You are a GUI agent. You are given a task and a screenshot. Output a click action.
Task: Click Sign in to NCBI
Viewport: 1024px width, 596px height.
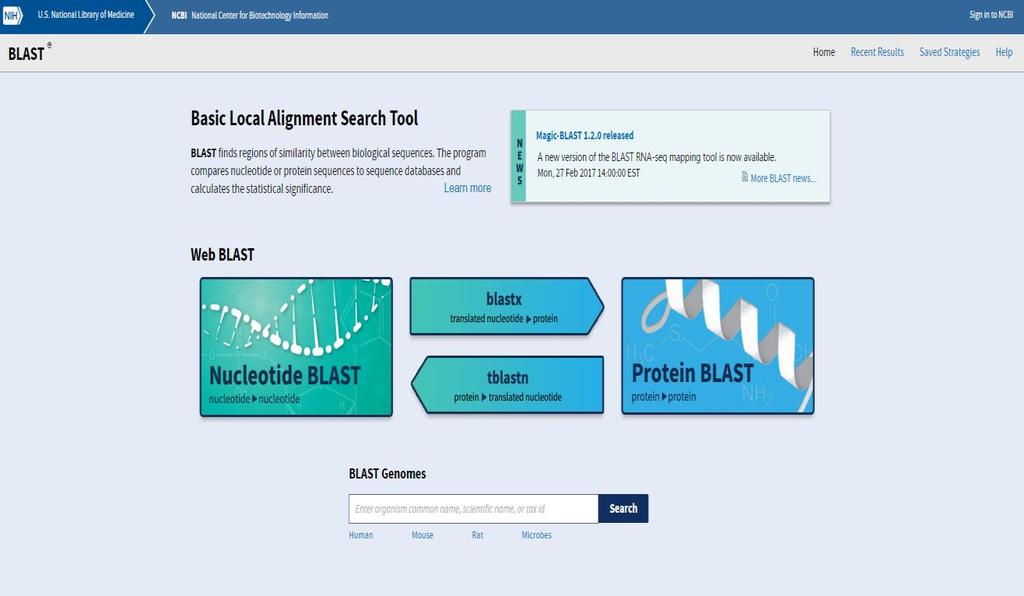tap(991, 14)
